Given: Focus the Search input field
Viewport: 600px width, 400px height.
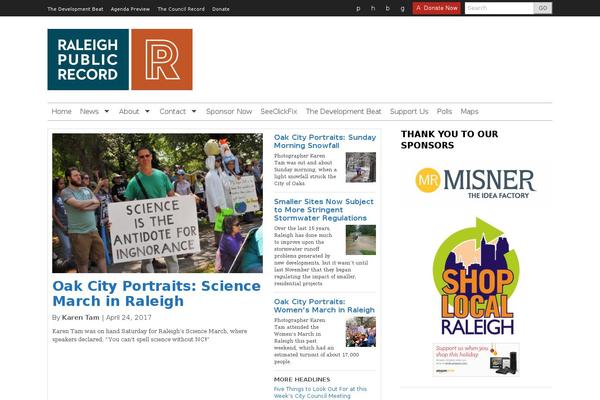Looking at the screenshot, I should point(499,8).
